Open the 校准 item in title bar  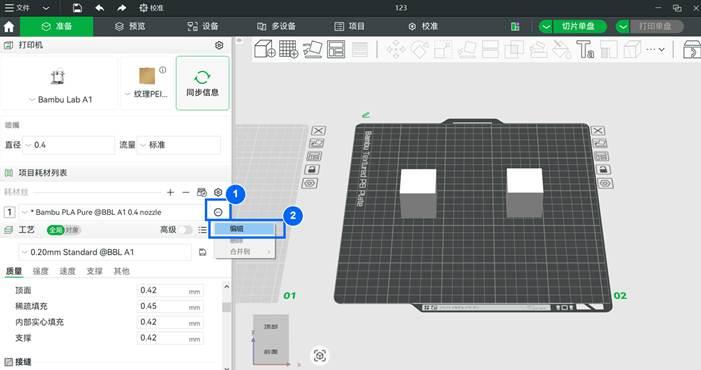(152, 8)
